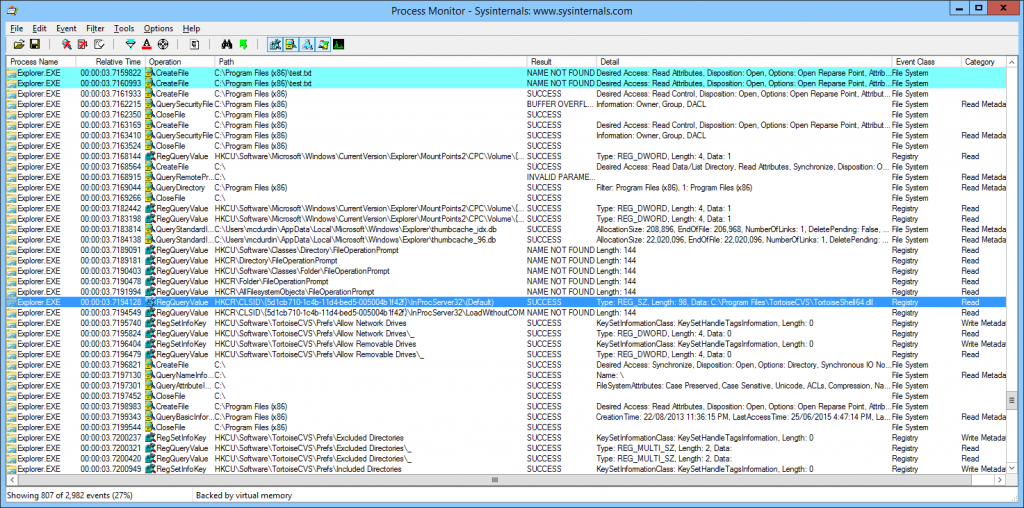Select RegSetInfoKey Allow Removable Drives row
The image size is (1024, 508).
coord(507,344)
